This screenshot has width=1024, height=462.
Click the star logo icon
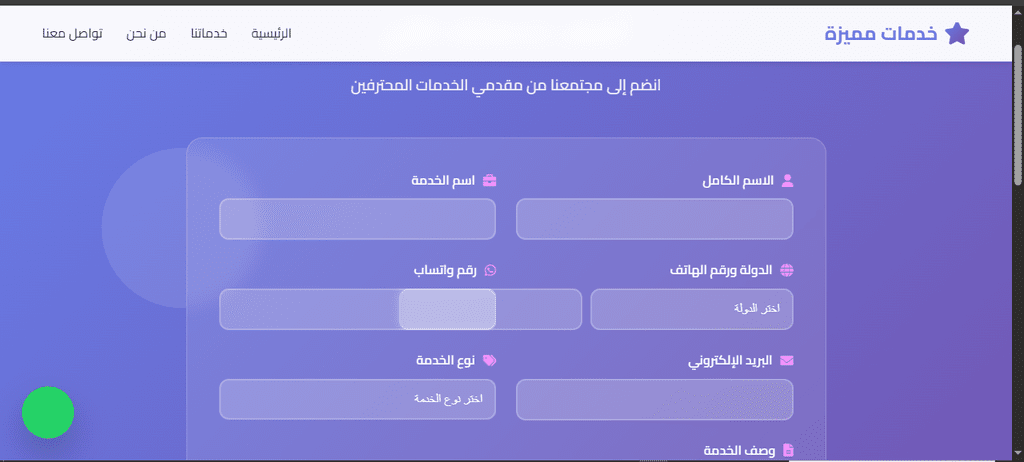(x=957, y=33)
